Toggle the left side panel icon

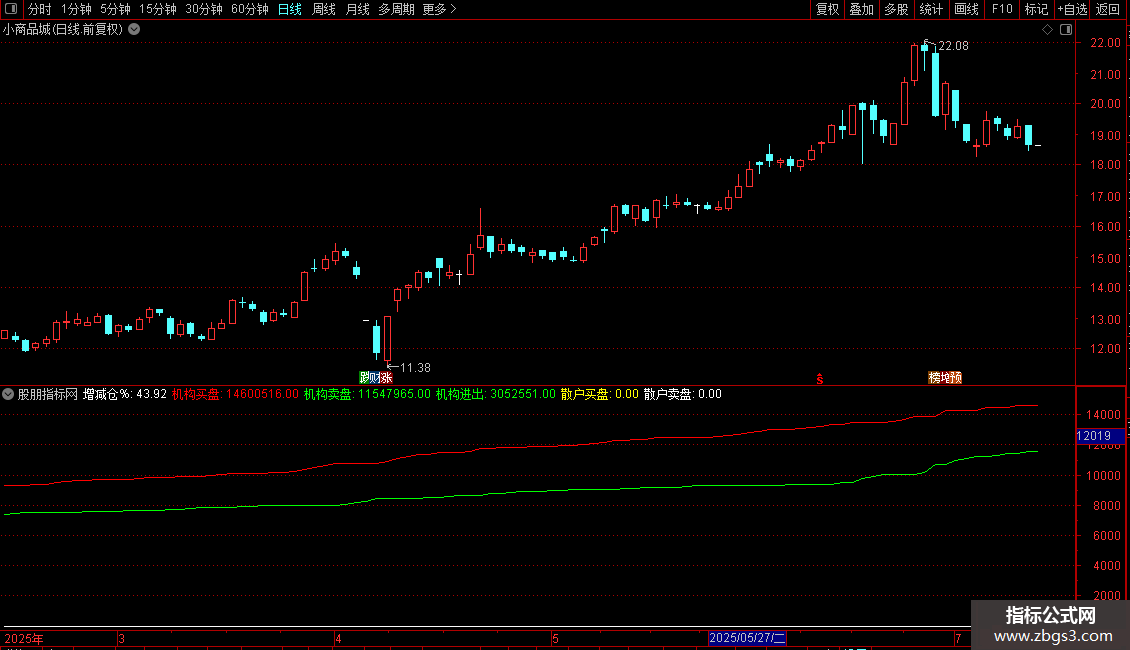click(x=11, y=9)
